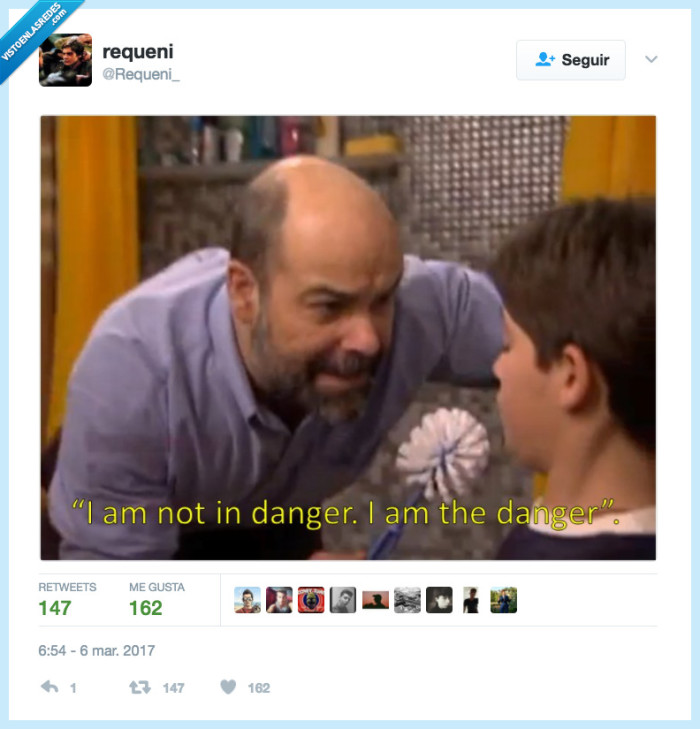Click the second liker avatar thumbnail
Image resolution: width=700 pixels, height=729 pixels.
pyautogui.click(x=279, y=600)
